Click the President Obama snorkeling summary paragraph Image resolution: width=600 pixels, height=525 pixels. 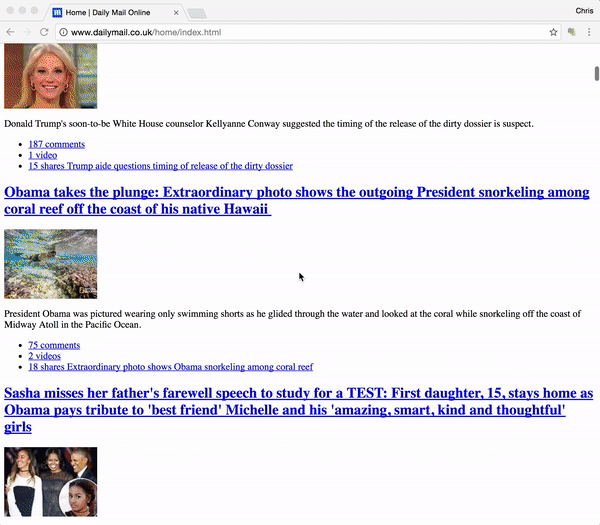292,319
